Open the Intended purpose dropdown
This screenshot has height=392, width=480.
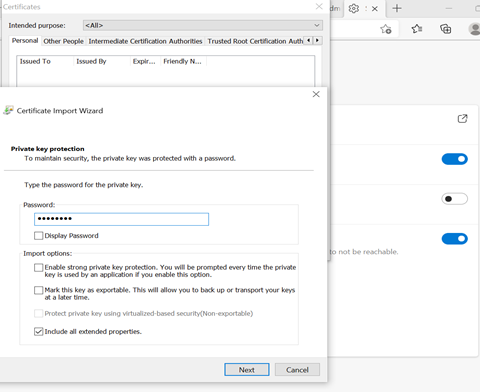(202, 25)
